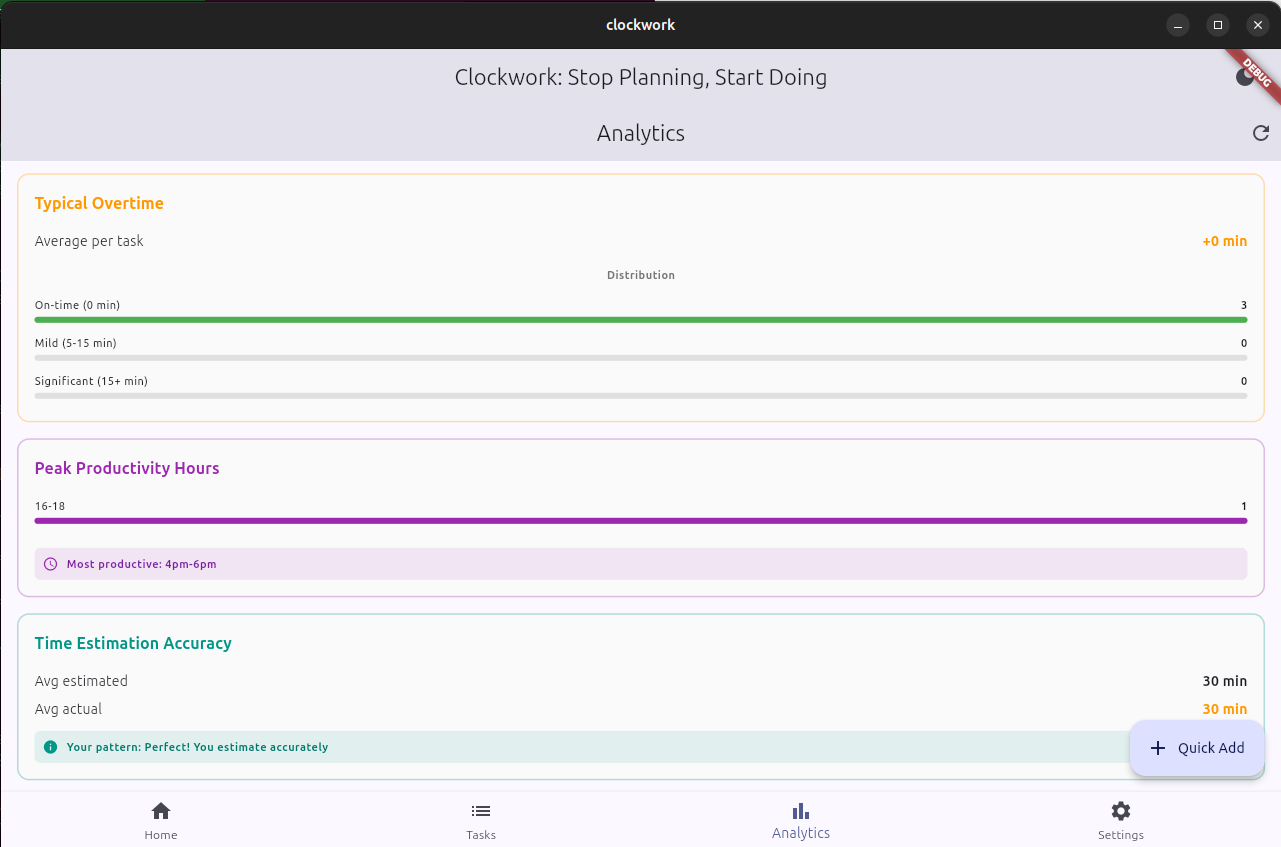The height and width of the screenshot is (847, 1281).
Task: Click the purple 16-18 productivity bar
Action: [641, 521]
